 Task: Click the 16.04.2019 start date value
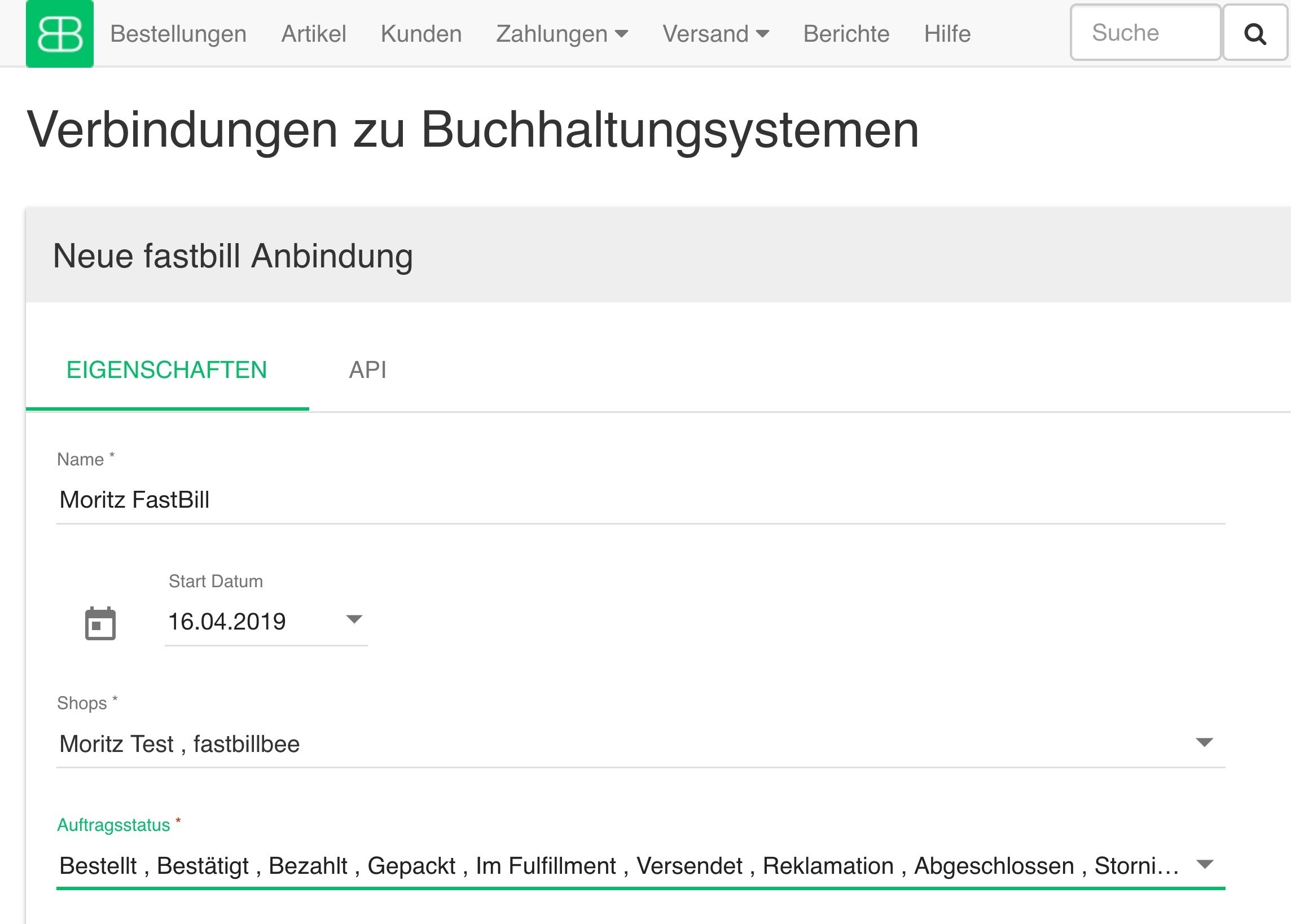(227, 621)
